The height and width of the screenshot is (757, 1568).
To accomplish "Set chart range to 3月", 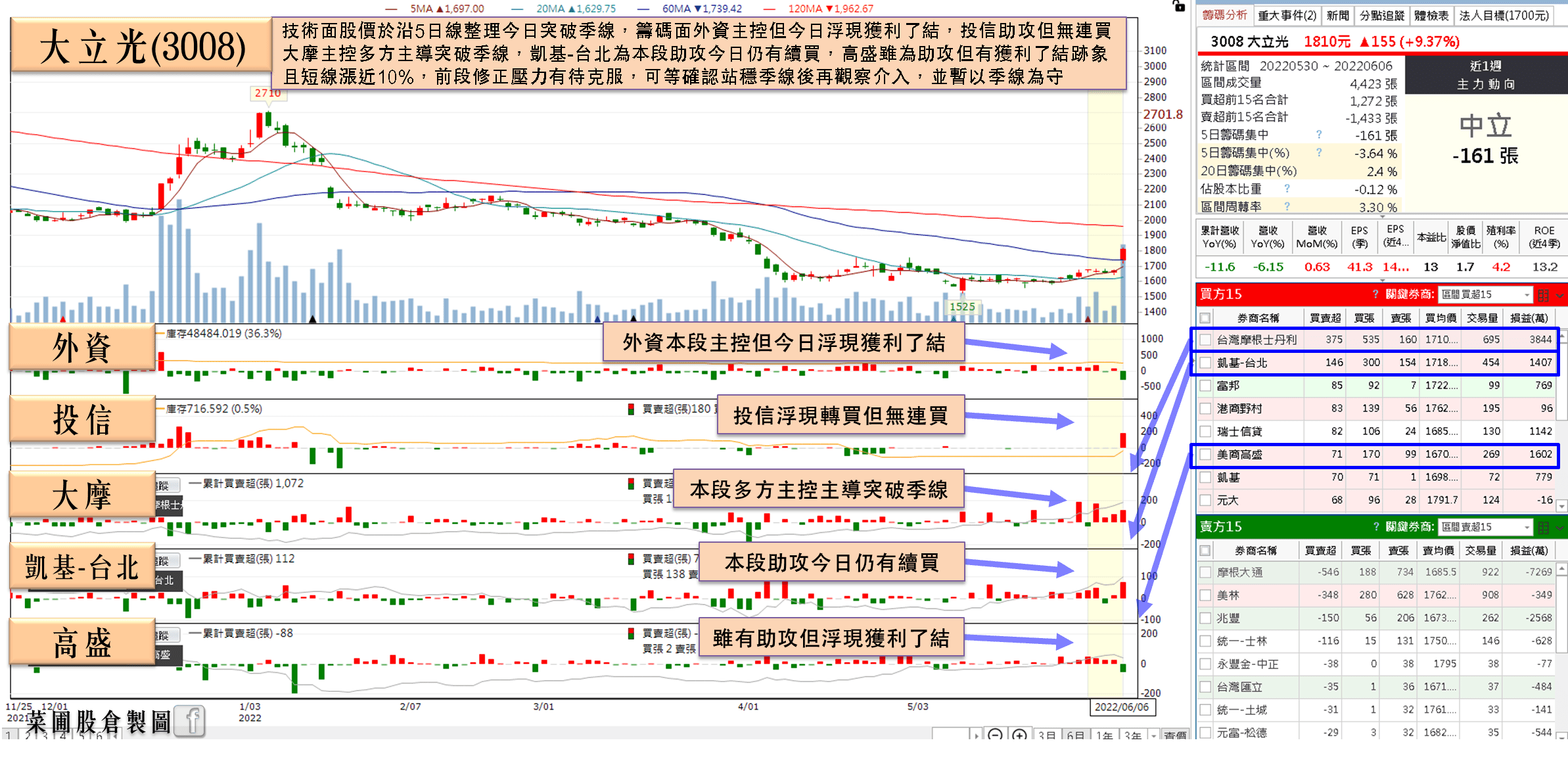I will pyautogui.click(x=1047, y=735).
